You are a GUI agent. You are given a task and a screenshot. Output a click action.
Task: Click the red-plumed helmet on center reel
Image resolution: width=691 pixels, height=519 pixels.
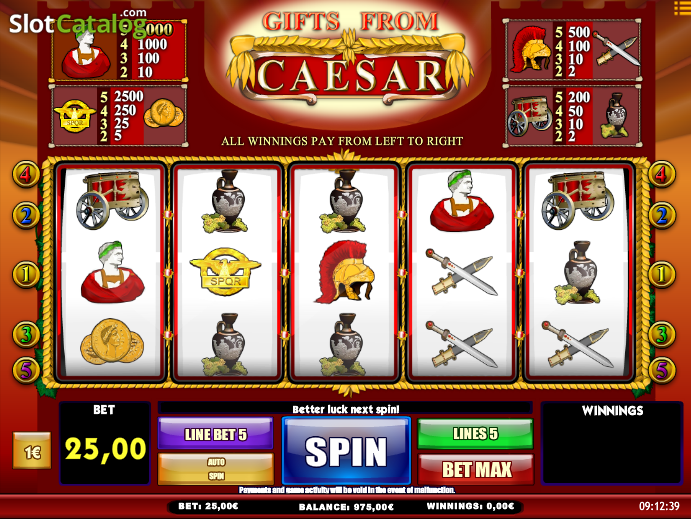345,272
